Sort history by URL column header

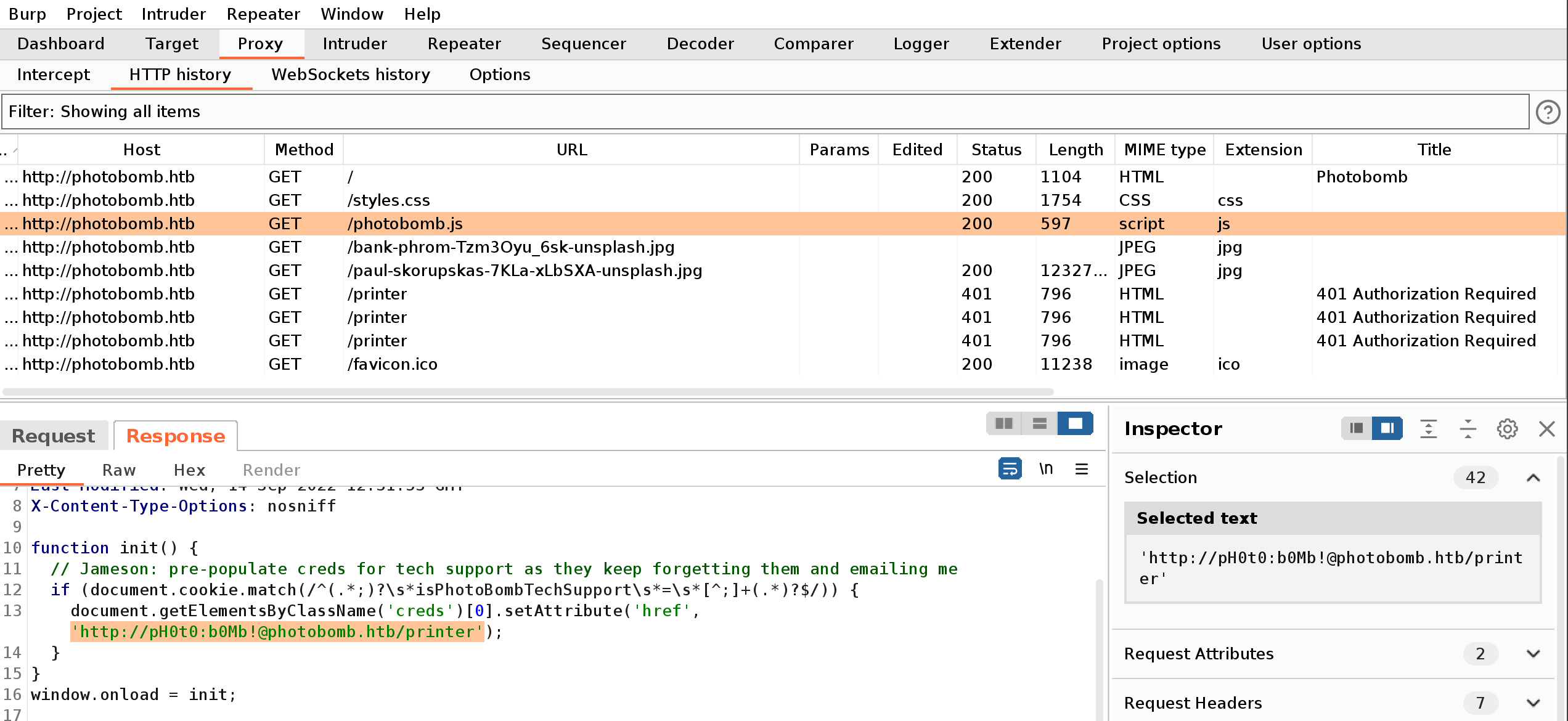pyautogui.click(x=572, y=150)
